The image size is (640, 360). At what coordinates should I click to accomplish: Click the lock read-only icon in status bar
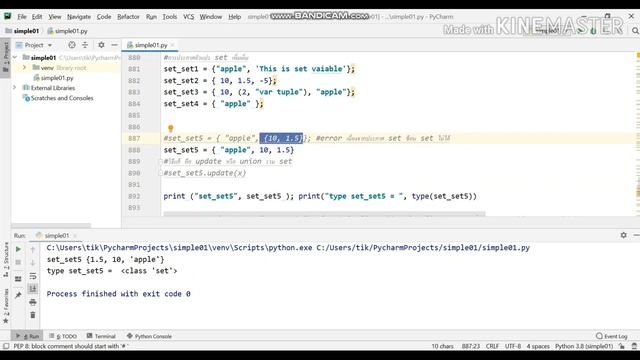point(622,346)
